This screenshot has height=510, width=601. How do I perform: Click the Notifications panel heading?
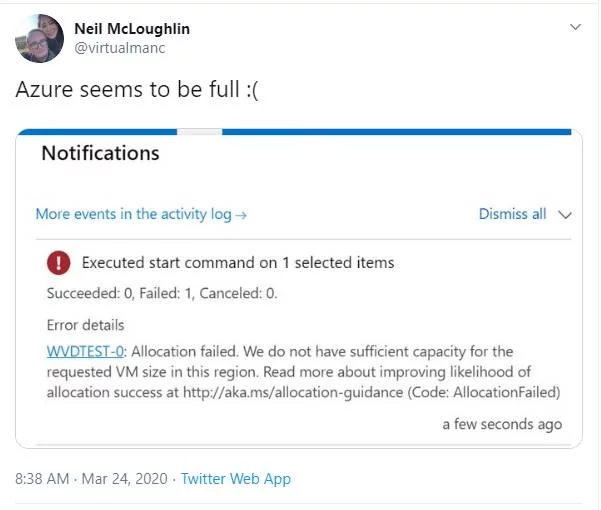click(x=100, y=153)
